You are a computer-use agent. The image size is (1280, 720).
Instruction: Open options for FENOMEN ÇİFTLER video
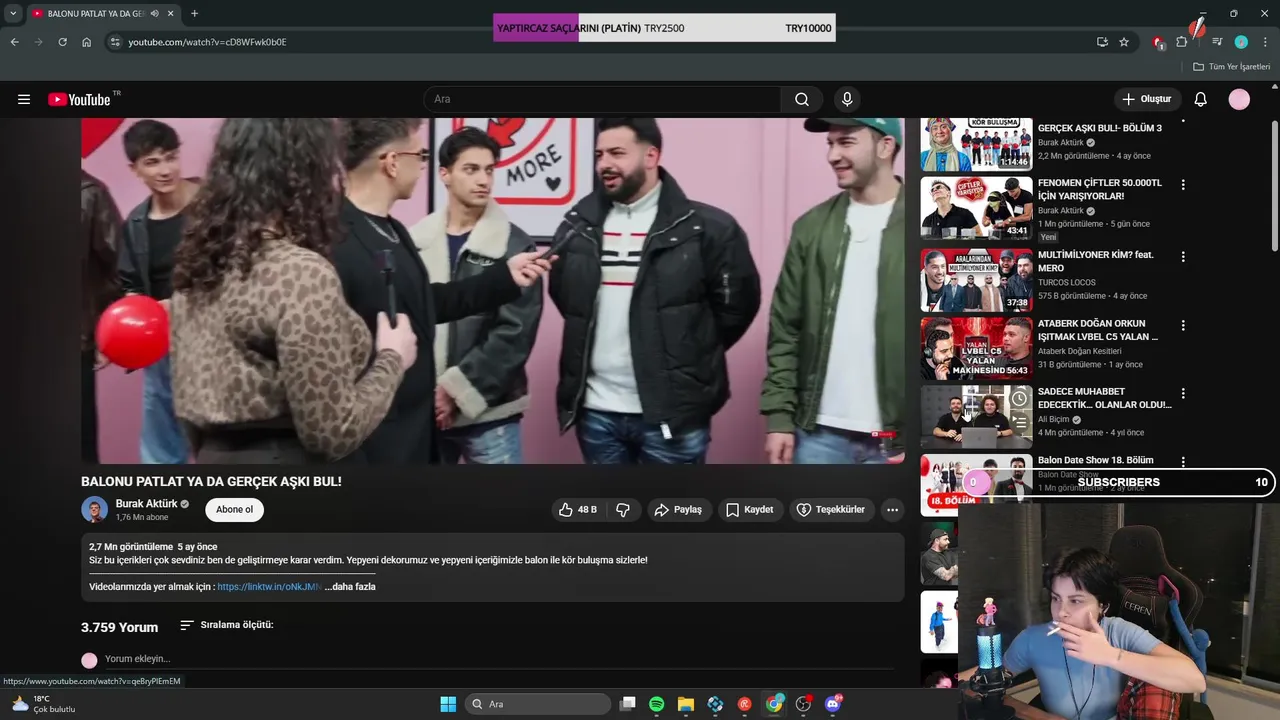click(x=1183, y=185)
